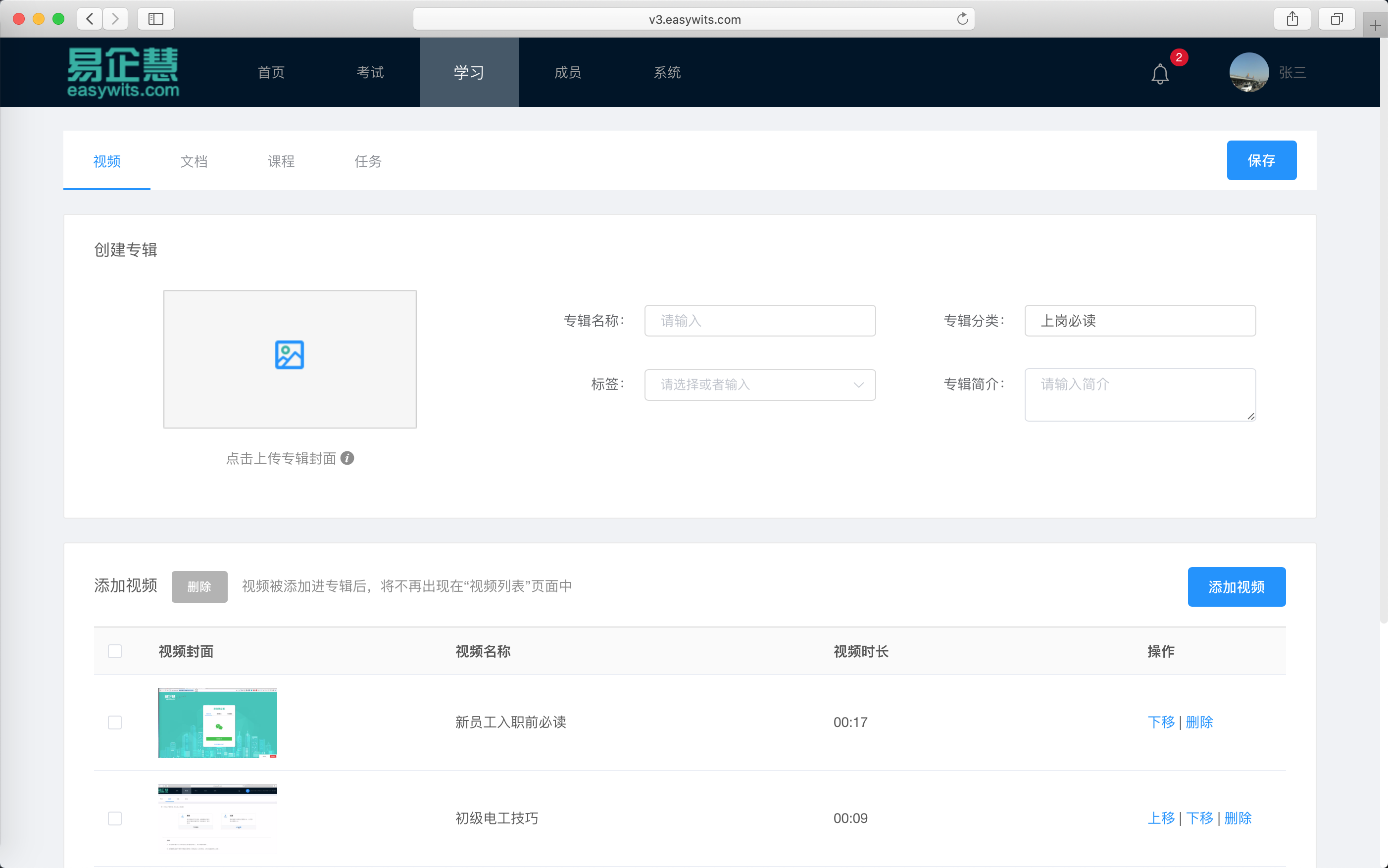Switch to the 文档 tab
This screenshot has height=868, width=1388.
pyautogui.click(x=194, y=161)
